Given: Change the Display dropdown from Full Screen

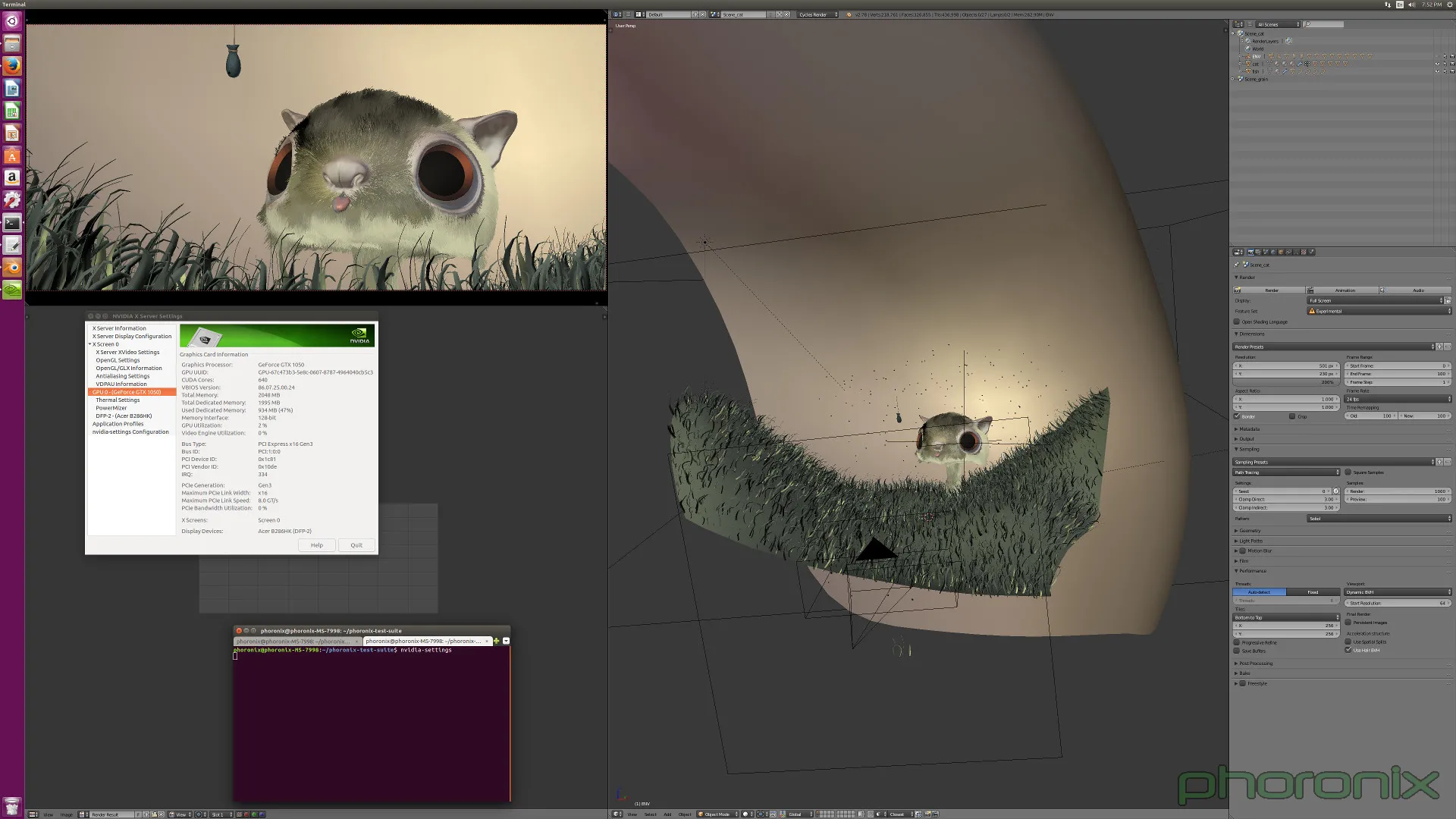Looking at the screenshot, I should click(x=1373, y=300).
